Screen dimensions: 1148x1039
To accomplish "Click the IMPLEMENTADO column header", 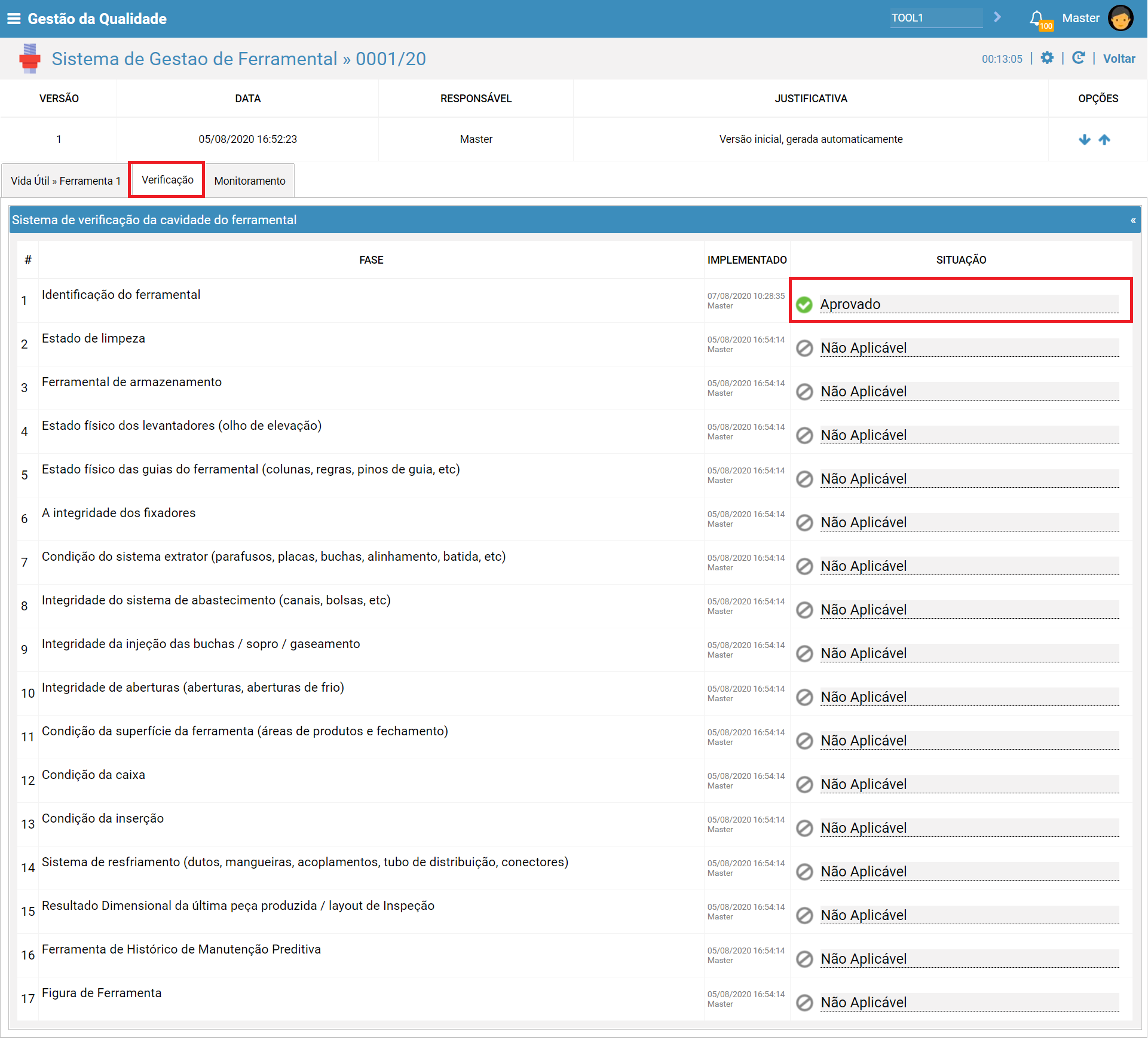I will (x=747, y=260).
